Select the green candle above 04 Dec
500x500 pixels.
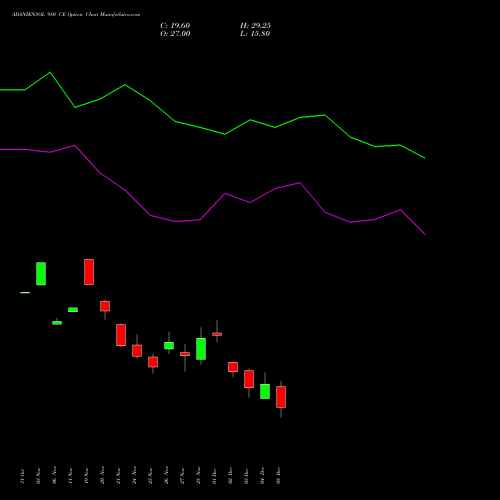pos(265,391)
